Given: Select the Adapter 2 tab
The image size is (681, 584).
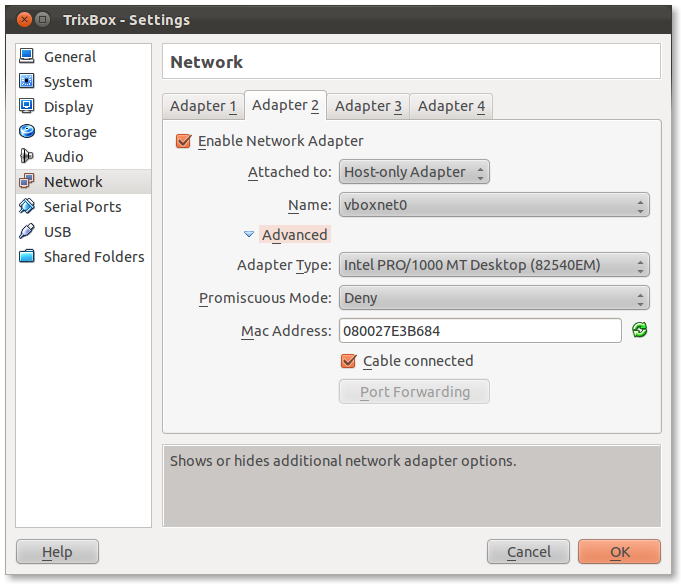Looking at the screenshot, I should coord(285,105).
